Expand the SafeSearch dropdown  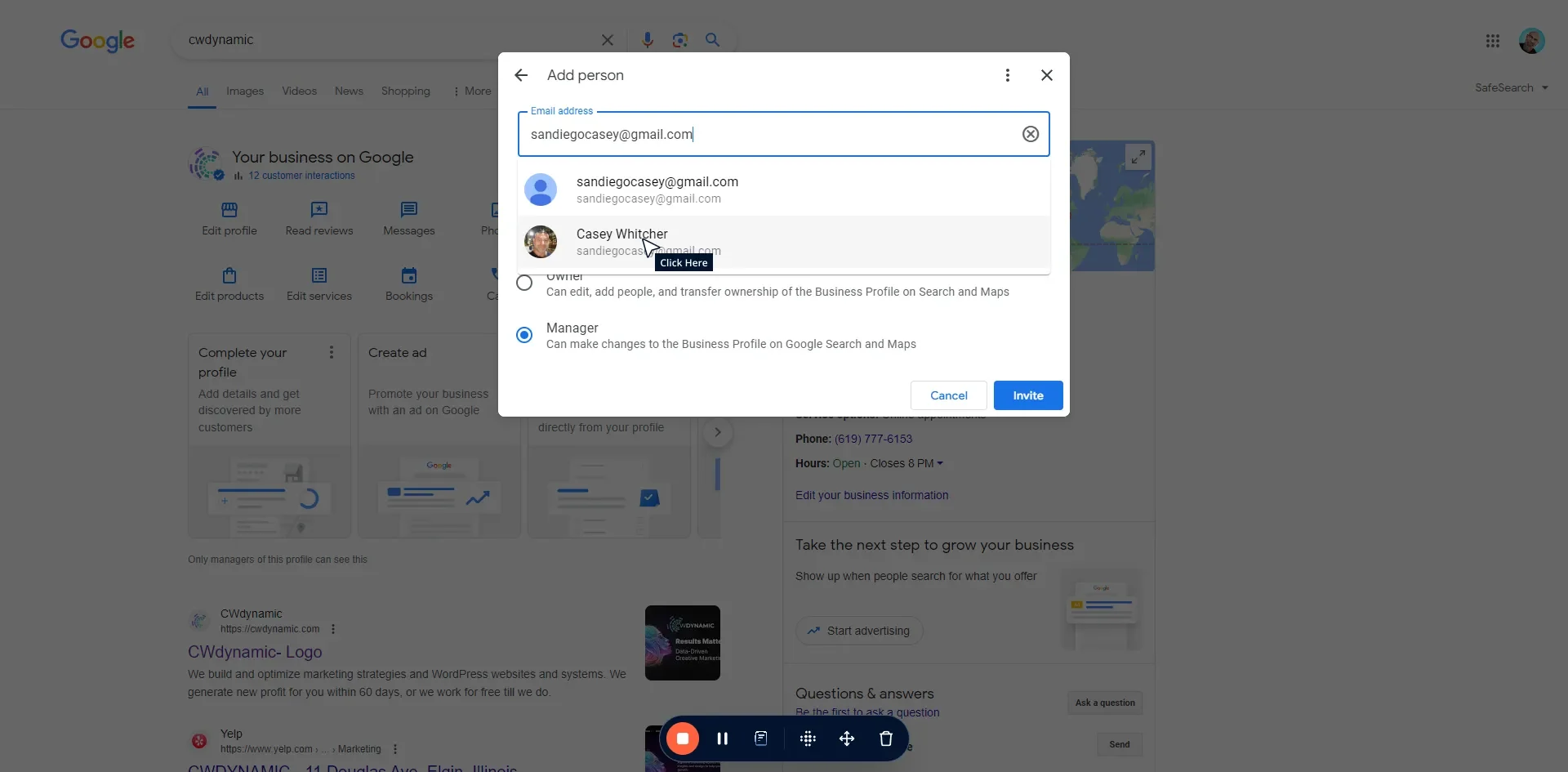(1511, 88)
